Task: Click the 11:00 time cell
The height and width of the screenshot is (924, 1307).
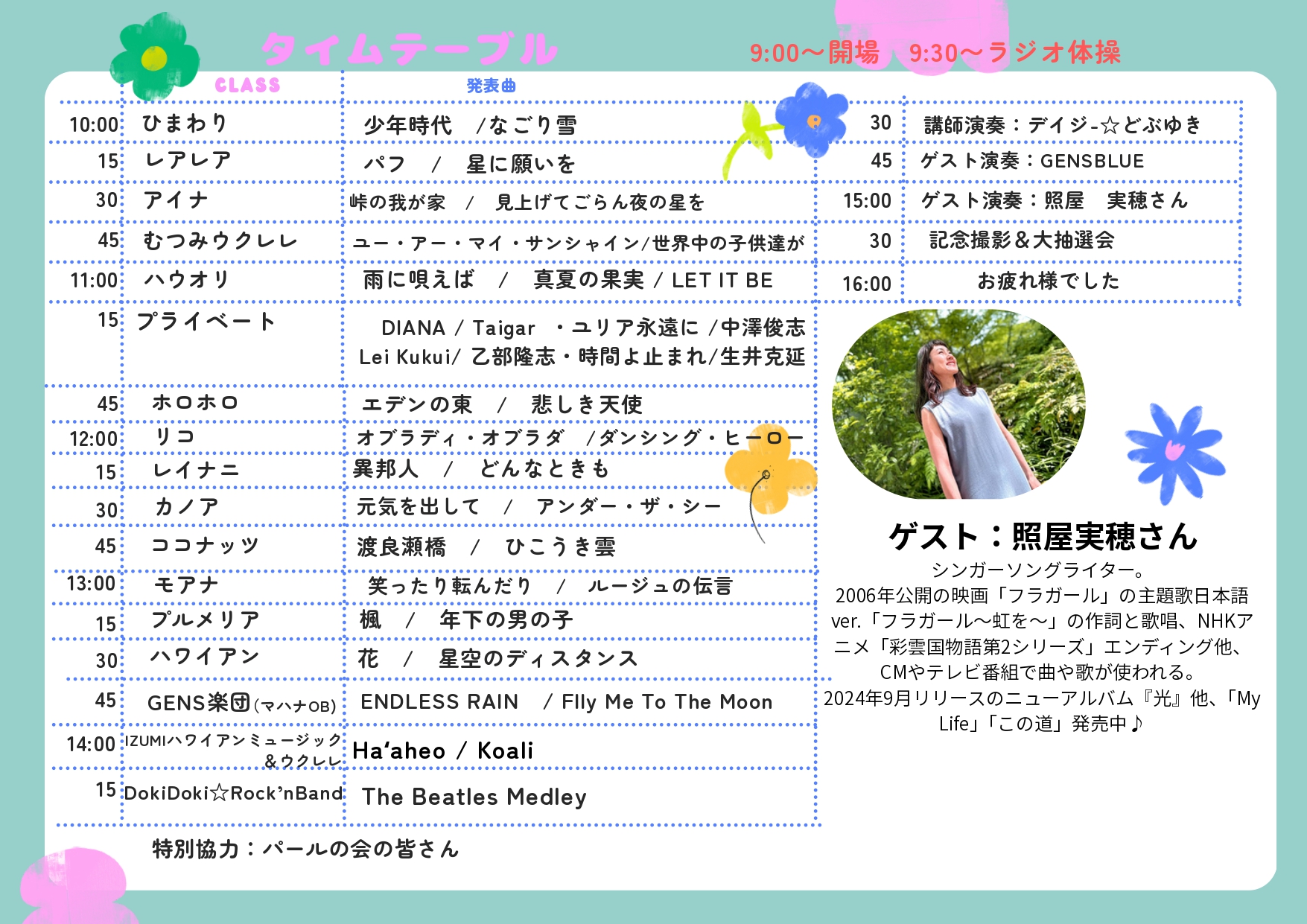Action: click(94, 281)
